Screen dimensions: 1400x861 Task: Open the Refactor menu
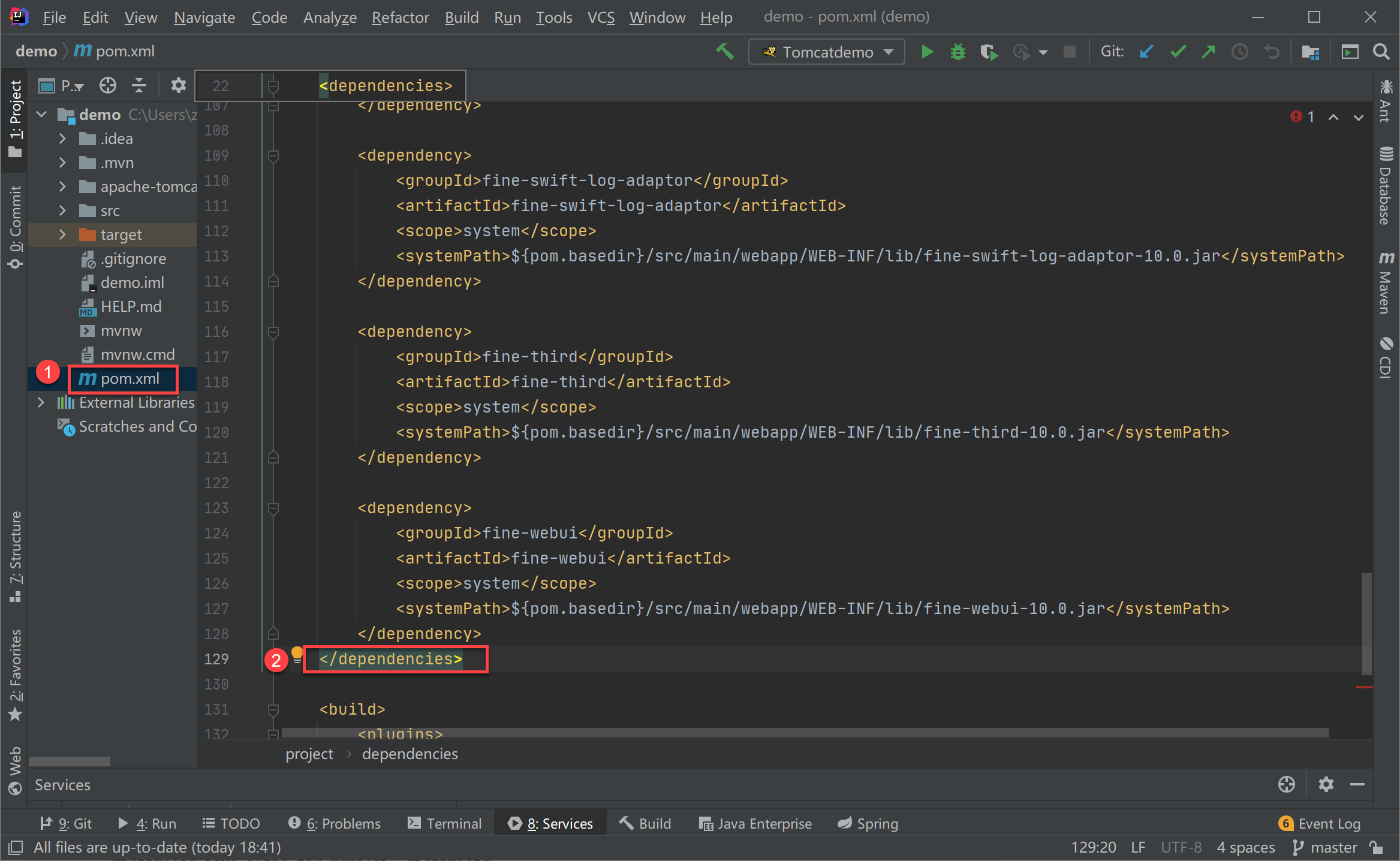pyautogui.click(x=400, y=17)
